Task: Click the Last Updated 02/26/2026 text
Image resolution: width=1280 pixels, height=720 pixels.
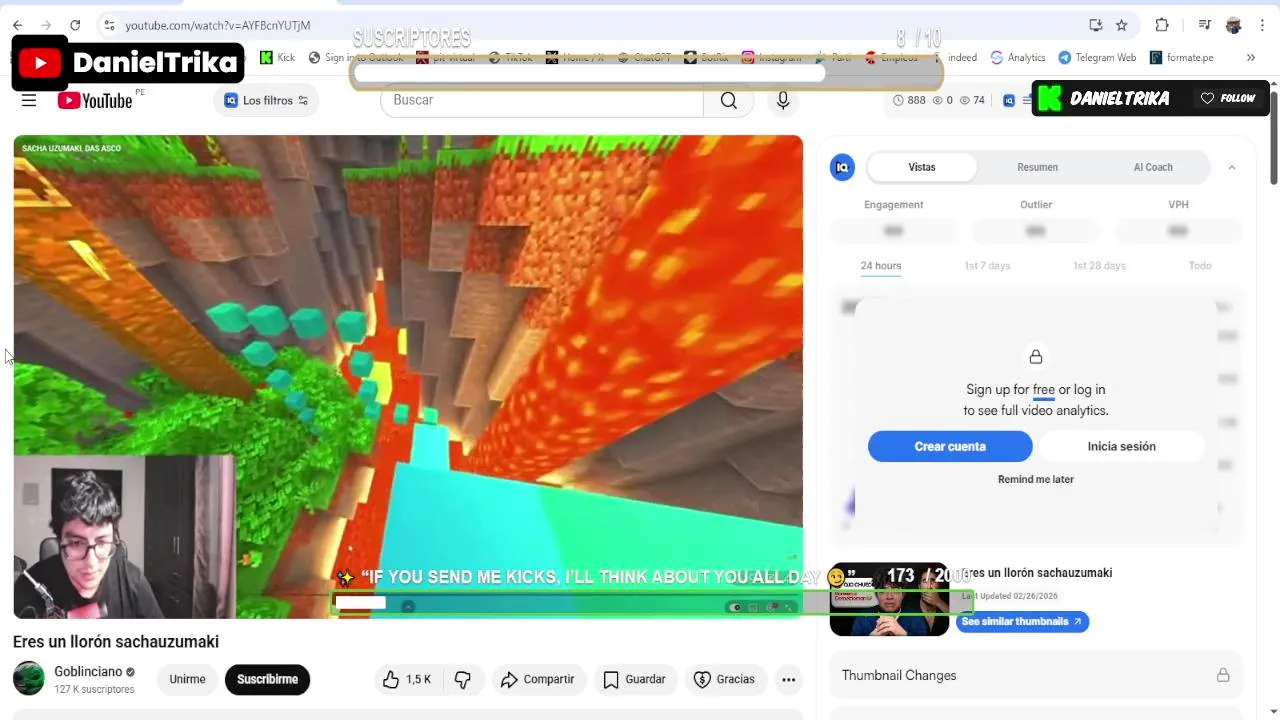Action: coord(1009,596)
